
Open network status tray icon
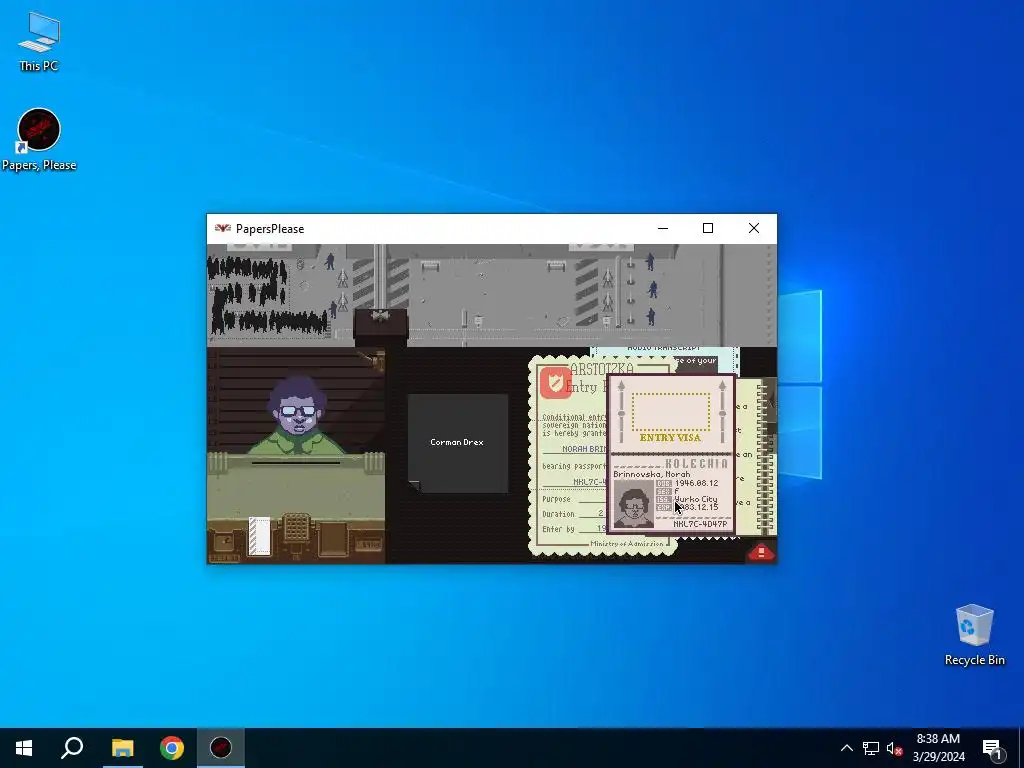point(871,748)
